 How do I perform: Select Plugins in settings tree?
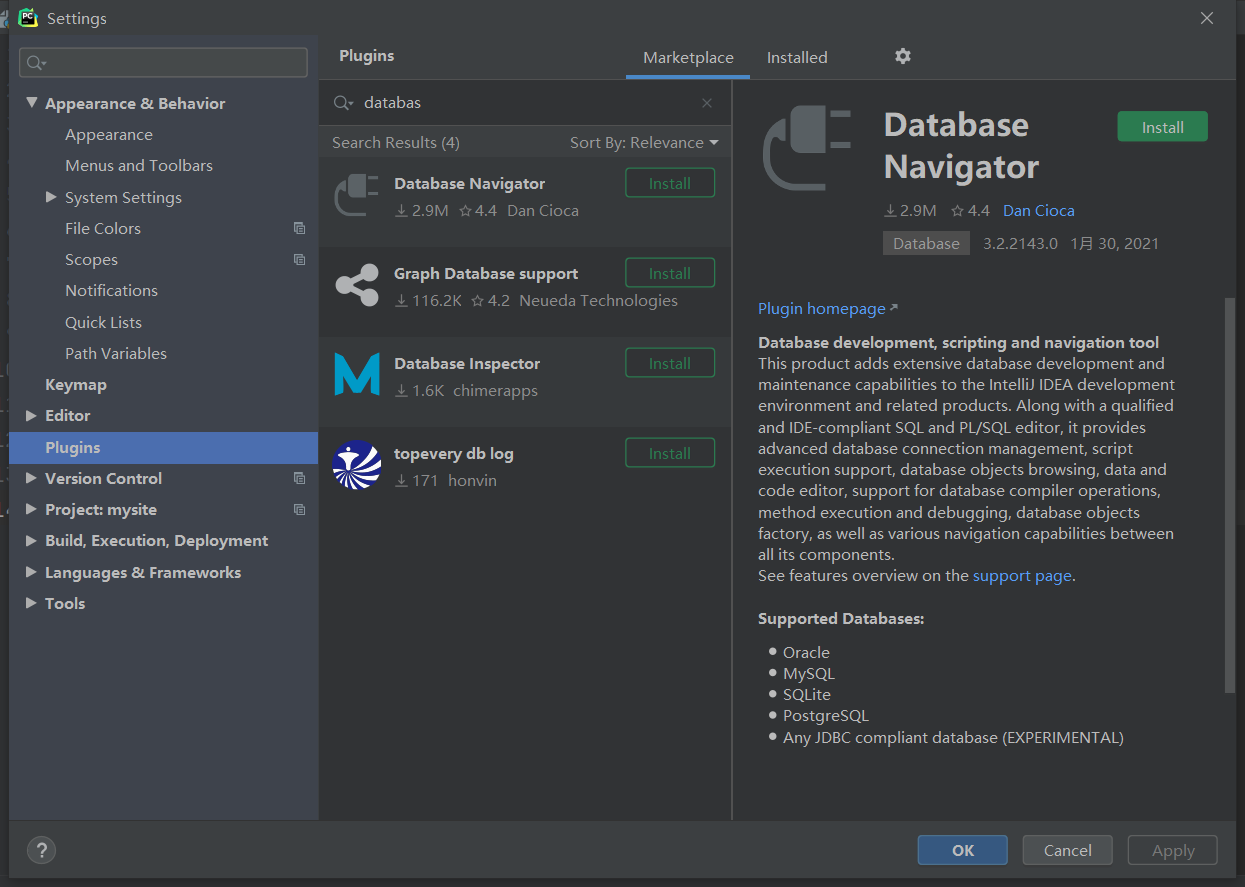pos(163,447)
